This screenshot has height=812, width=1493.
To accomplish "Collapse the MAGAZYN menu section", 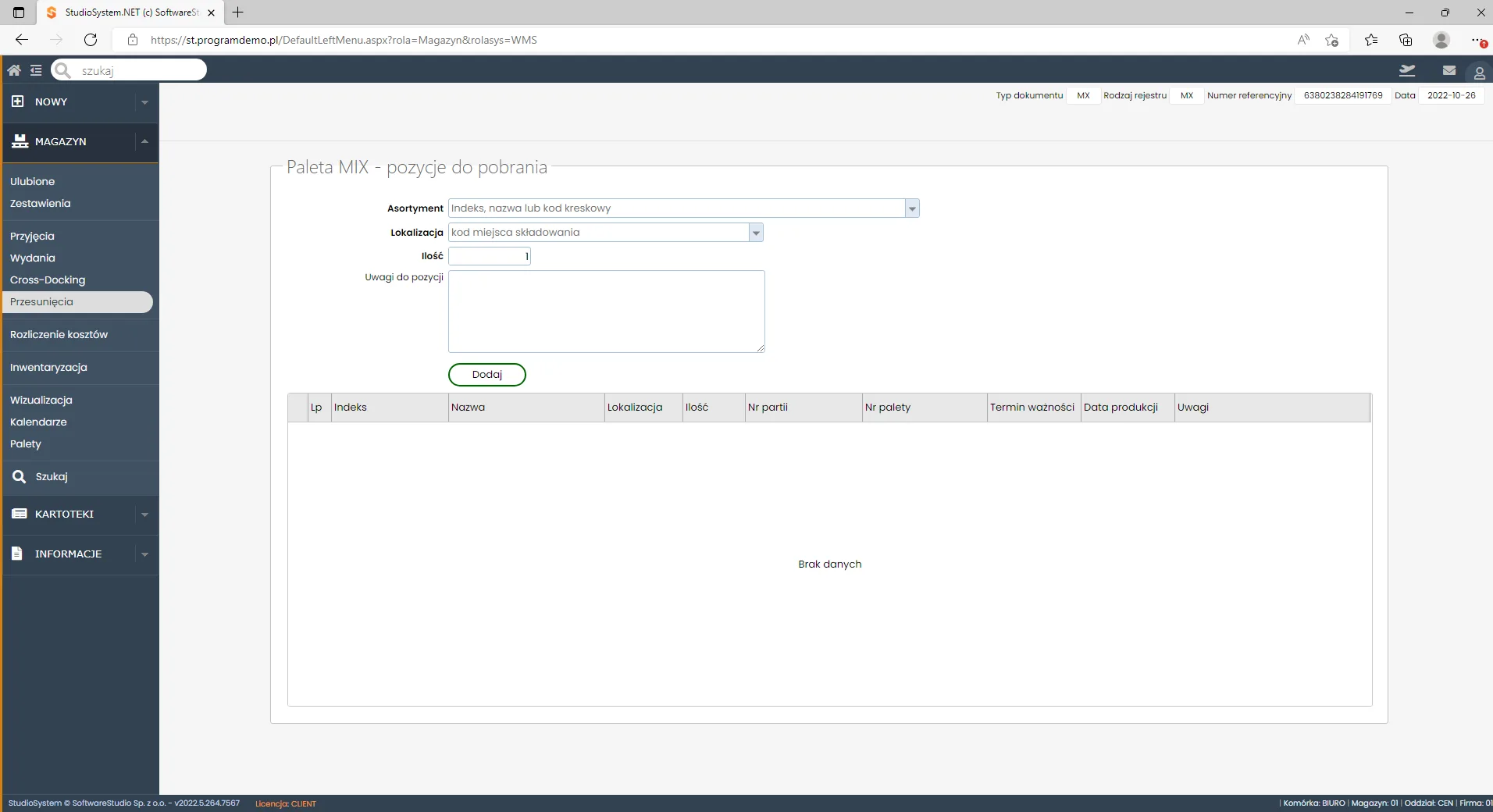I will (x=80, y=141).
